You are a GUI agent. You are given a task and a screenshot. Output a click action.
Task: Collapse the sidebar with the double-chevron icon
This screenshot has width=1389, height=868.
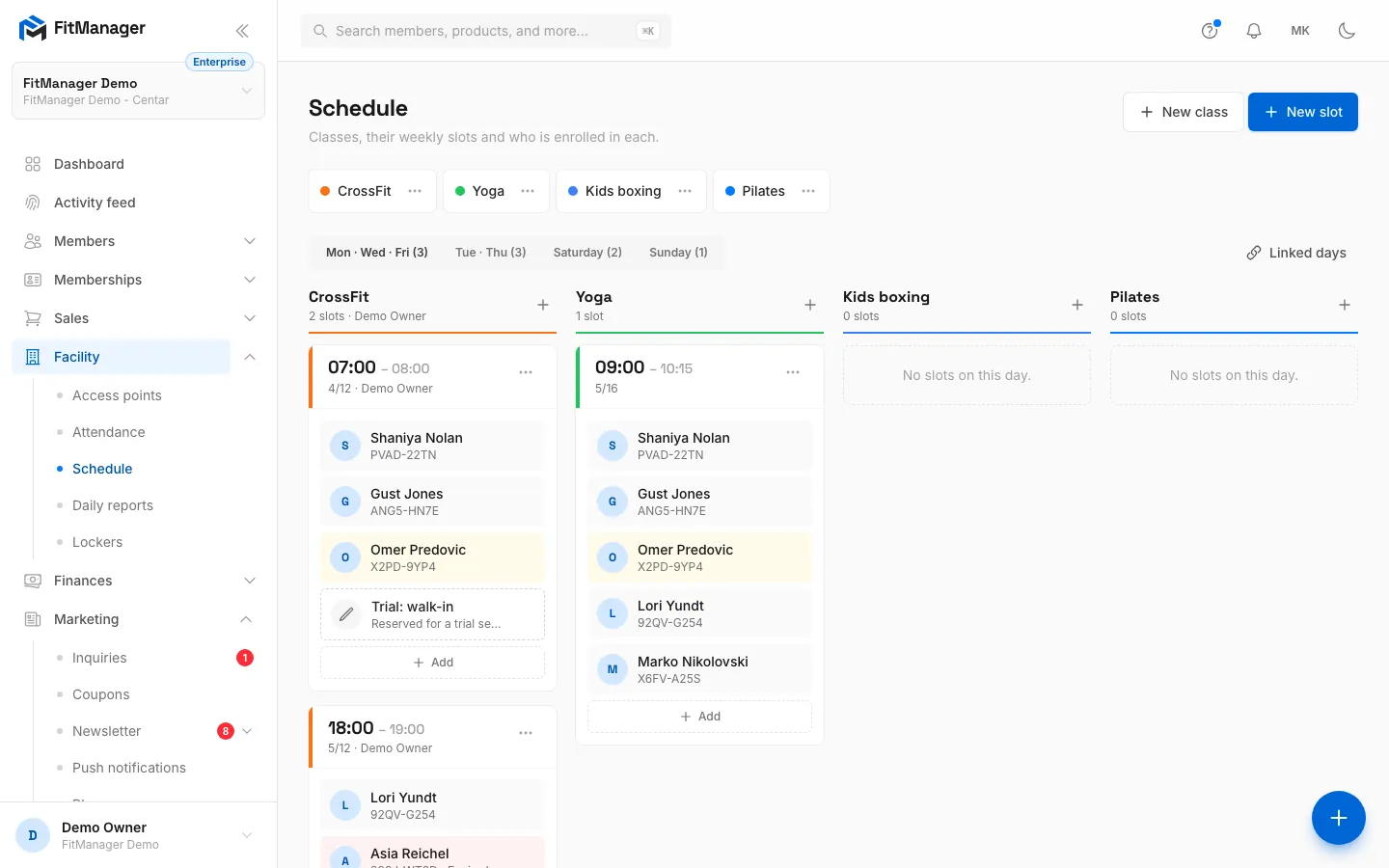[242, 31]
